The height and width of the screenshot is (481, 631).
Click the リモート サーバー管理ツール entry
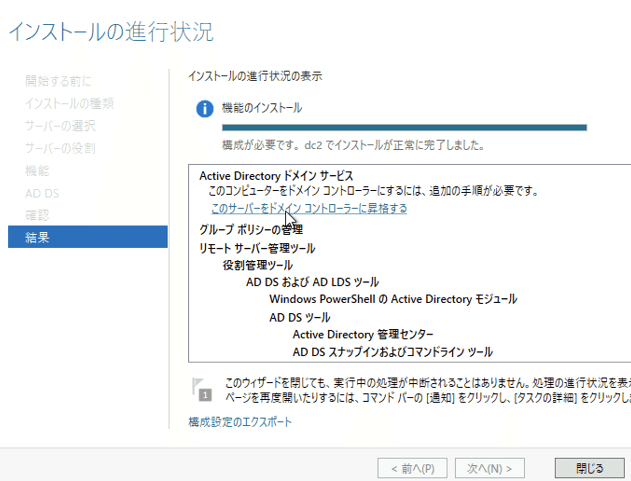click(x=257, y=248)
